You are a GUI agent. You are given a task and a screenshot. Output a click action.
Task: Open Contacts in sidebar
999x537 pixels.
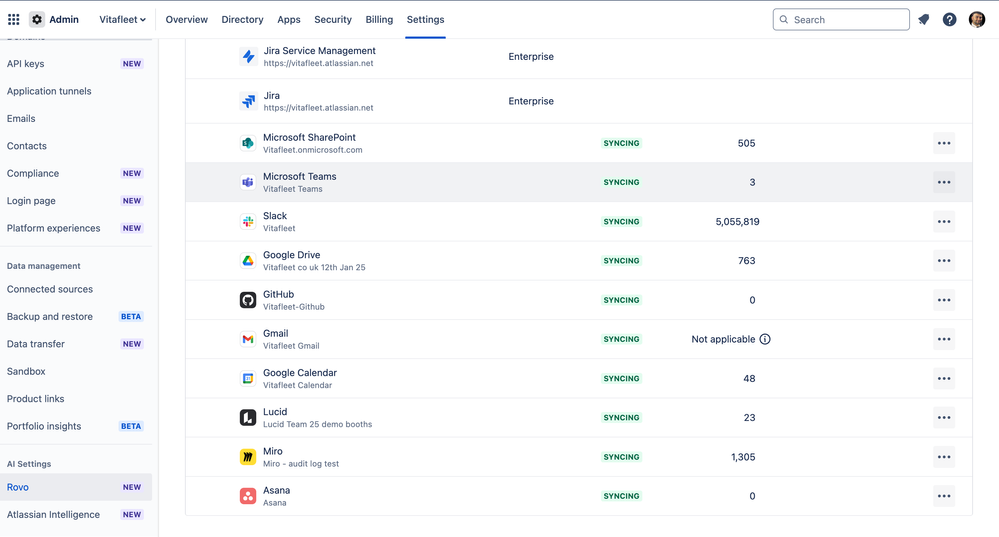coord(76,146)
